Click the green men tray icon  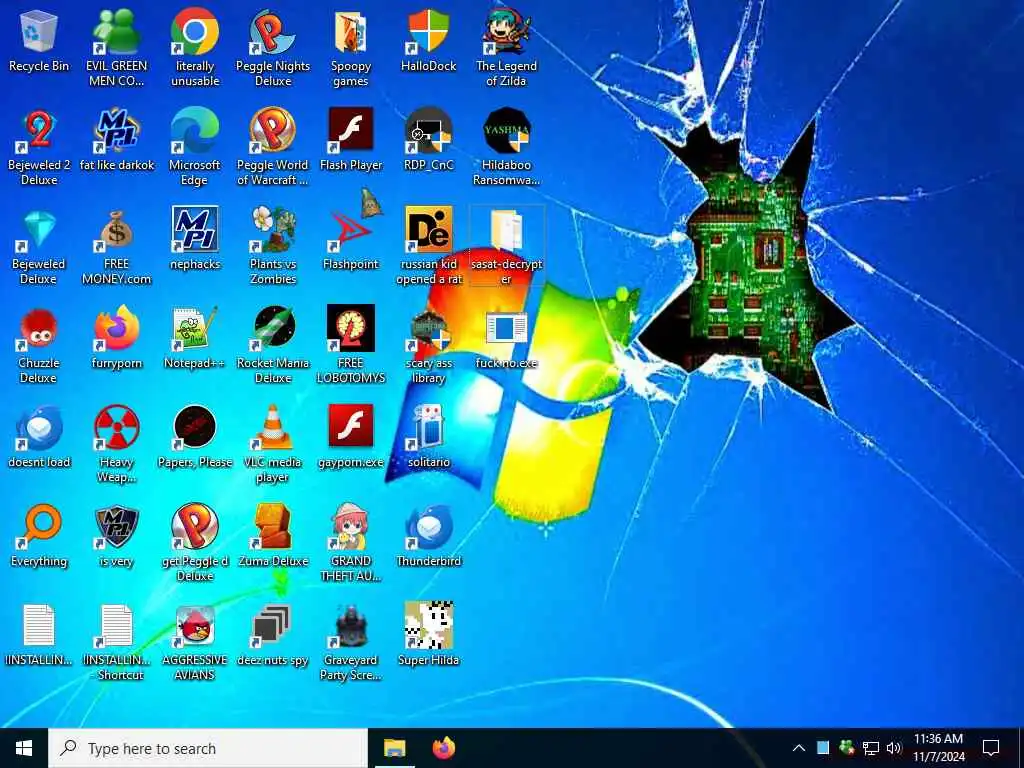coord(846,748)
